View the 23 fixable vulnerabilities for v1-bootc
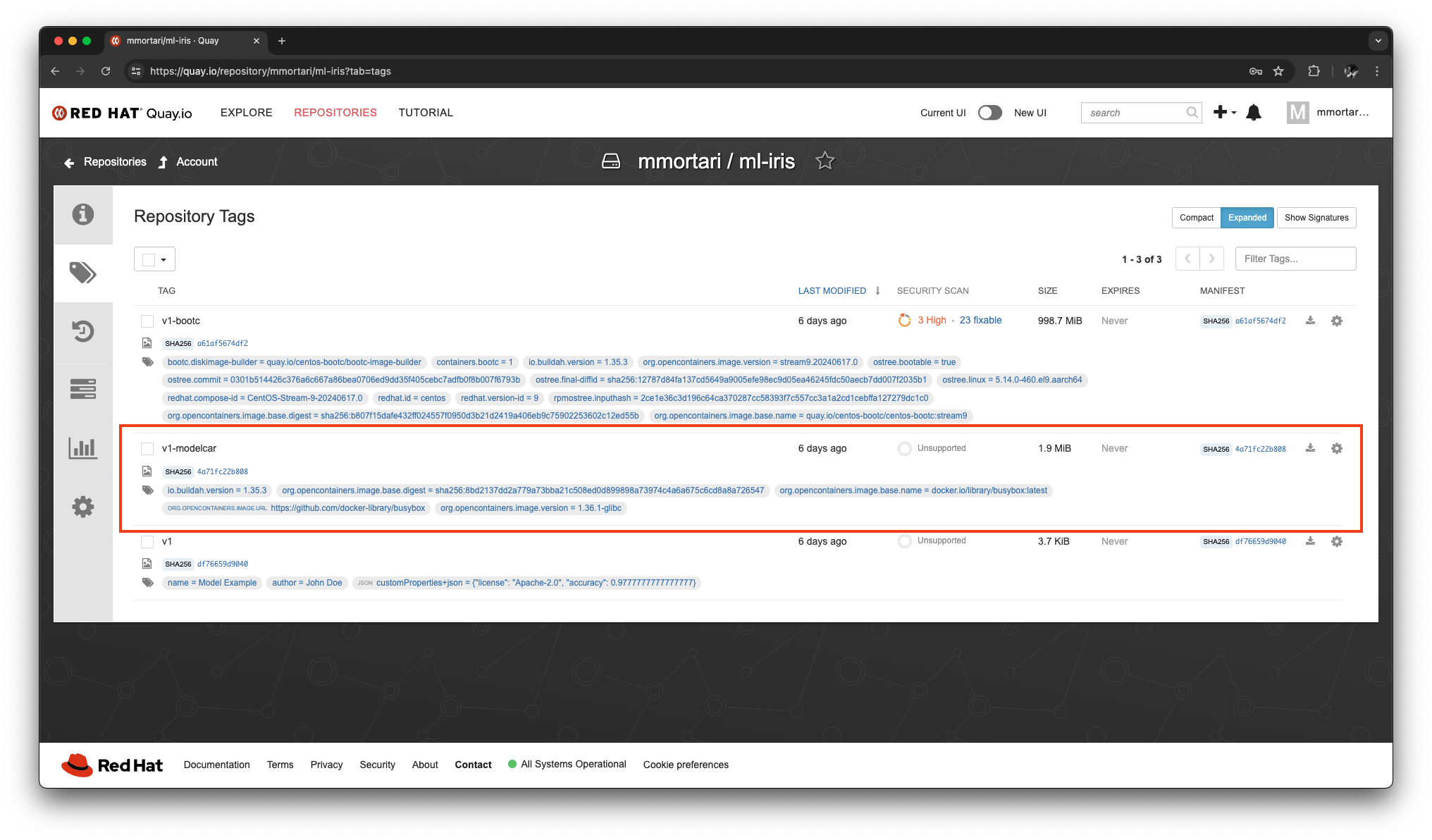 pos(980,320)
